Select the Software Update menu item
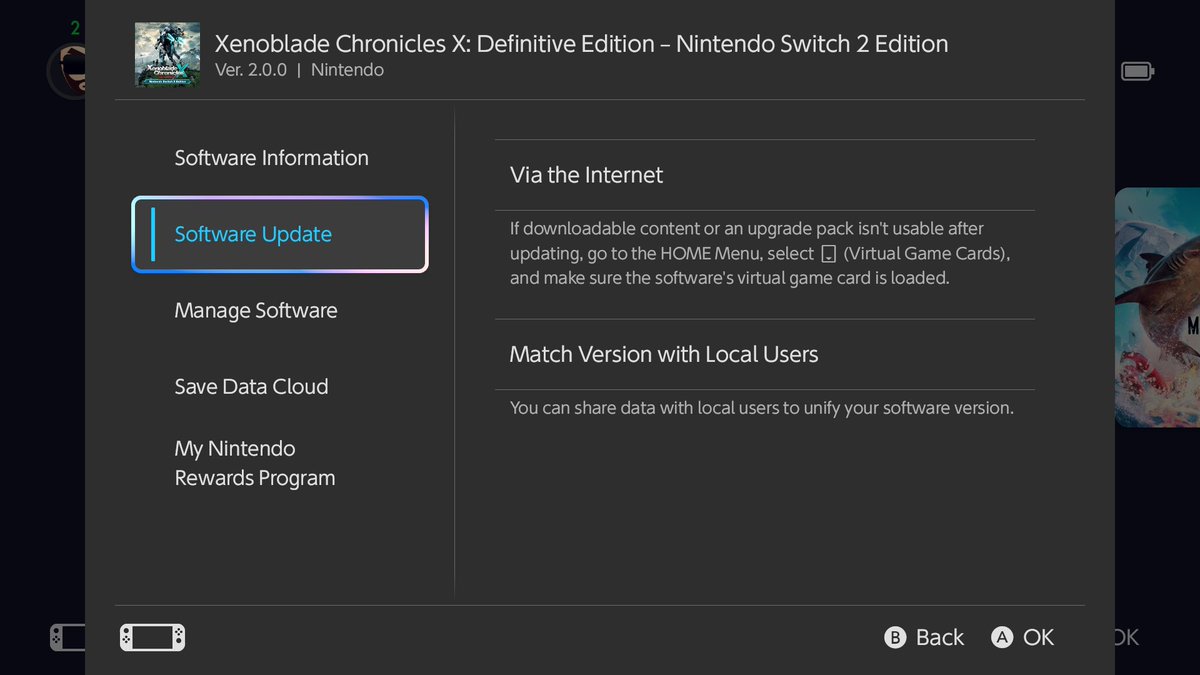The height and width of the screenshot is (675, 1200). pos(280,234)
